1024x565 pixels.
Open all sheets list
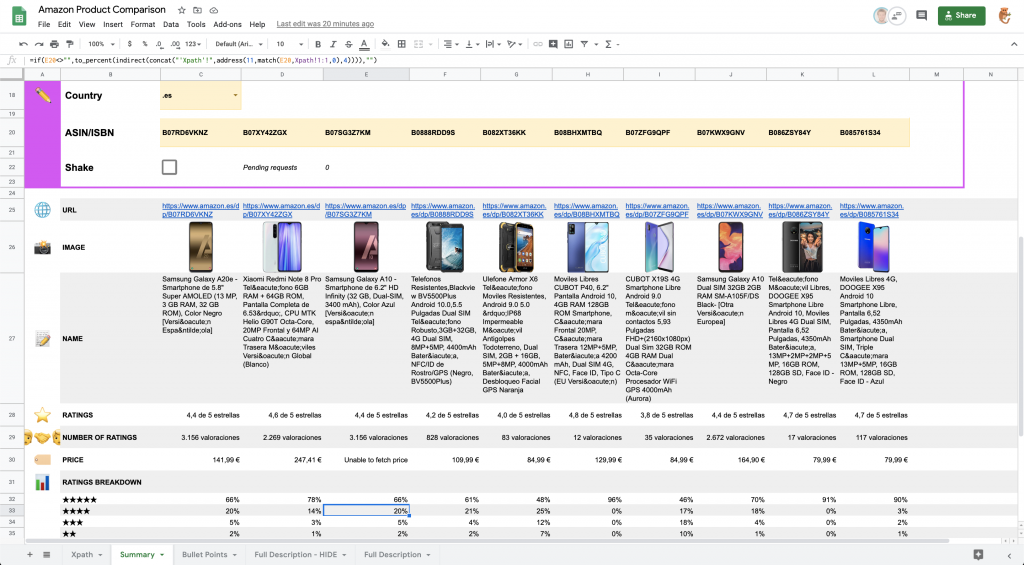[46, 555]
